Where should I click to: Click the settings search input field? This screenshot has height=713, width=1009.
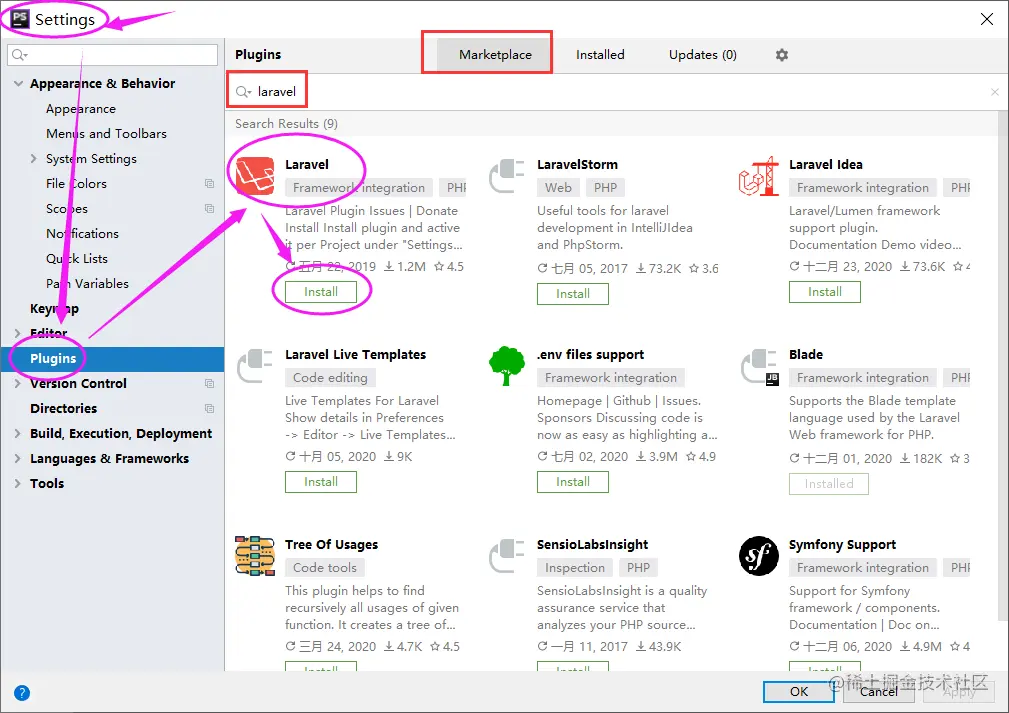tap(113, 55)
